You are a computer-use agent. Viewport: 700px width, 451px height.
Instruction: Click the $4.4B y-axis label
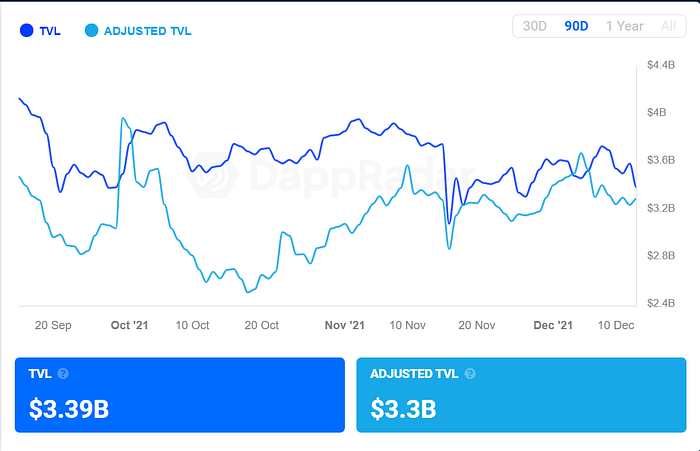(662, 65)
